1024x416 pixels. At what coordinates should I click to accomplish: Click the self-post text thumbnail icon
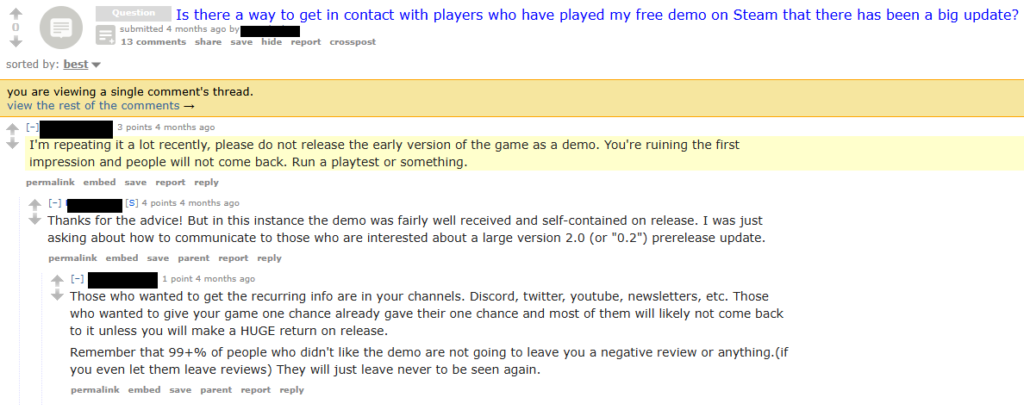[x=61, y=27]
